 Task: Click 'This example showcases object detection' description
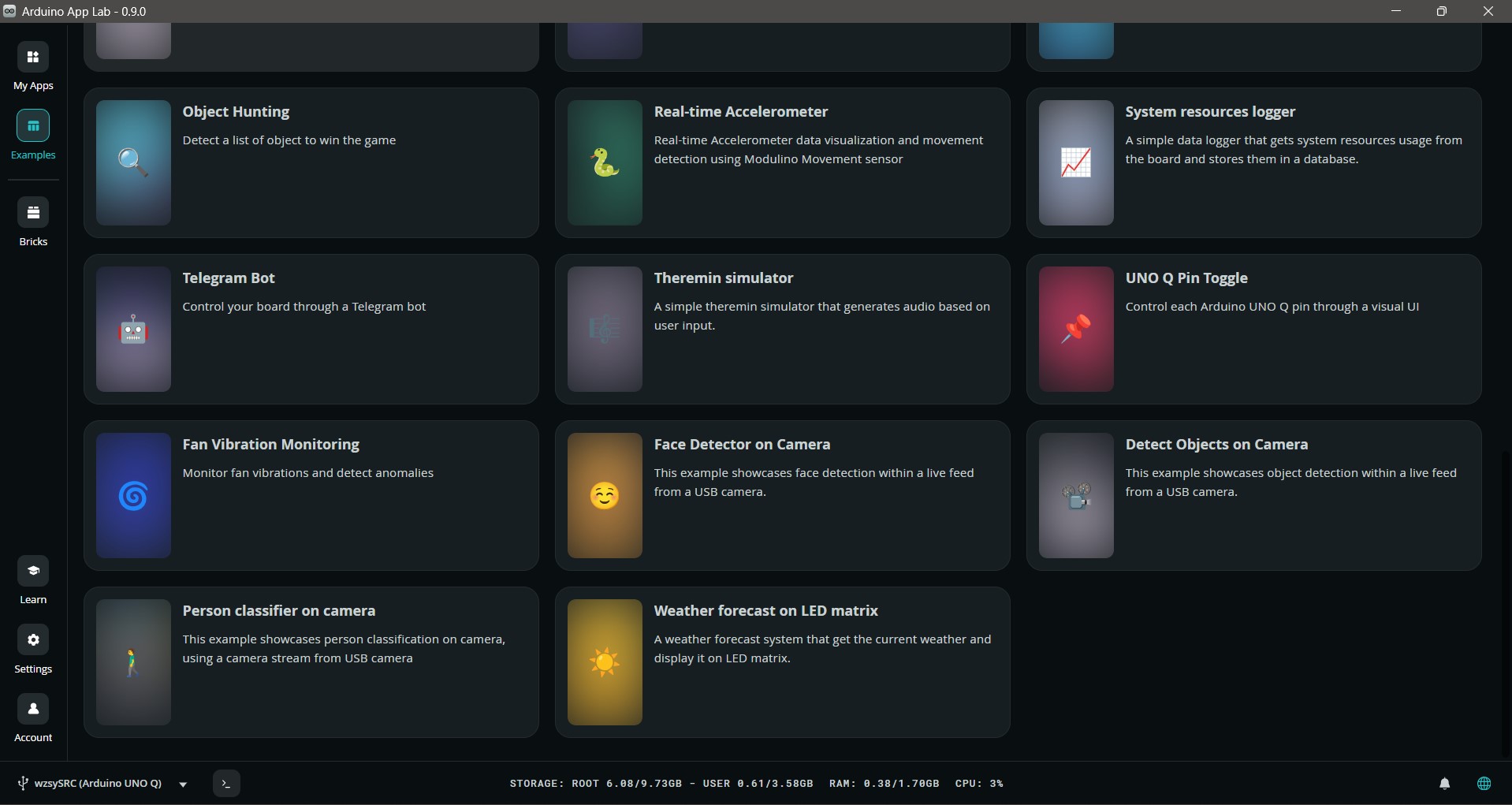(x=1290, y=483)
